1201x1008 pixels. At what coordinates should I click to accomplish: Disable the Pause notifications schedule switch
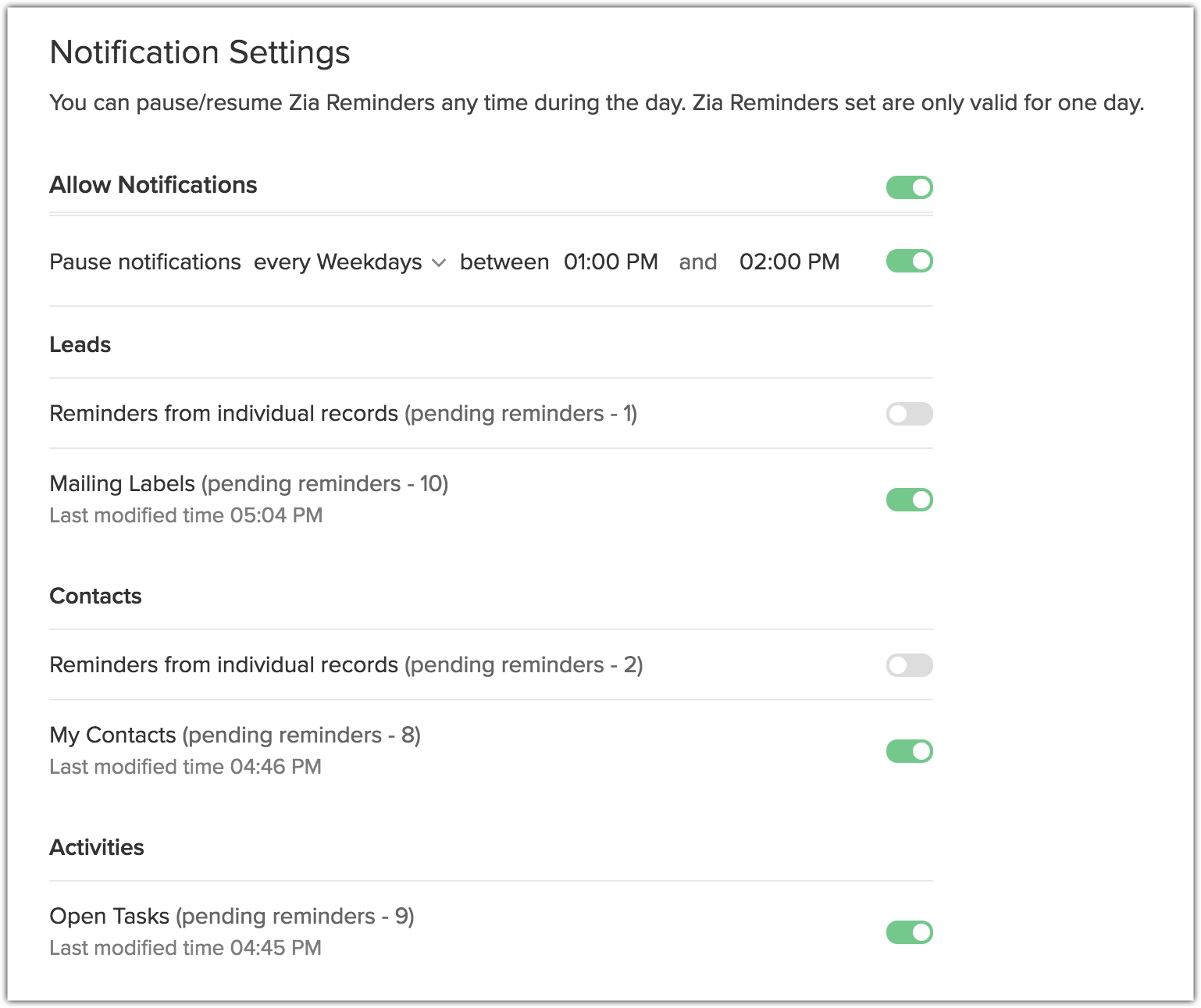(909, 261)
